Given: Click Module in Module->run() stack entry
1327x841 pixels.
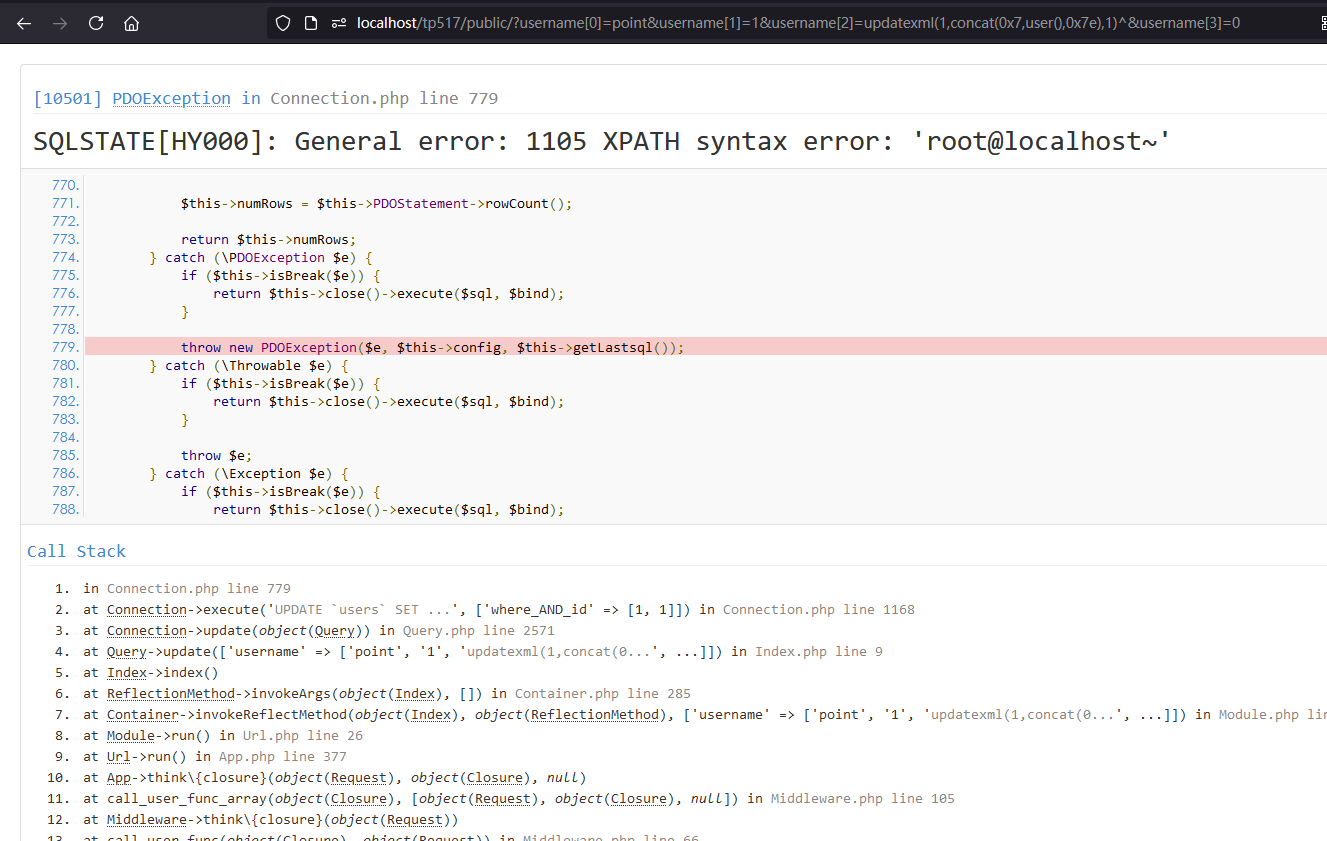Looking at the screenshot, I should click(131, 735).
